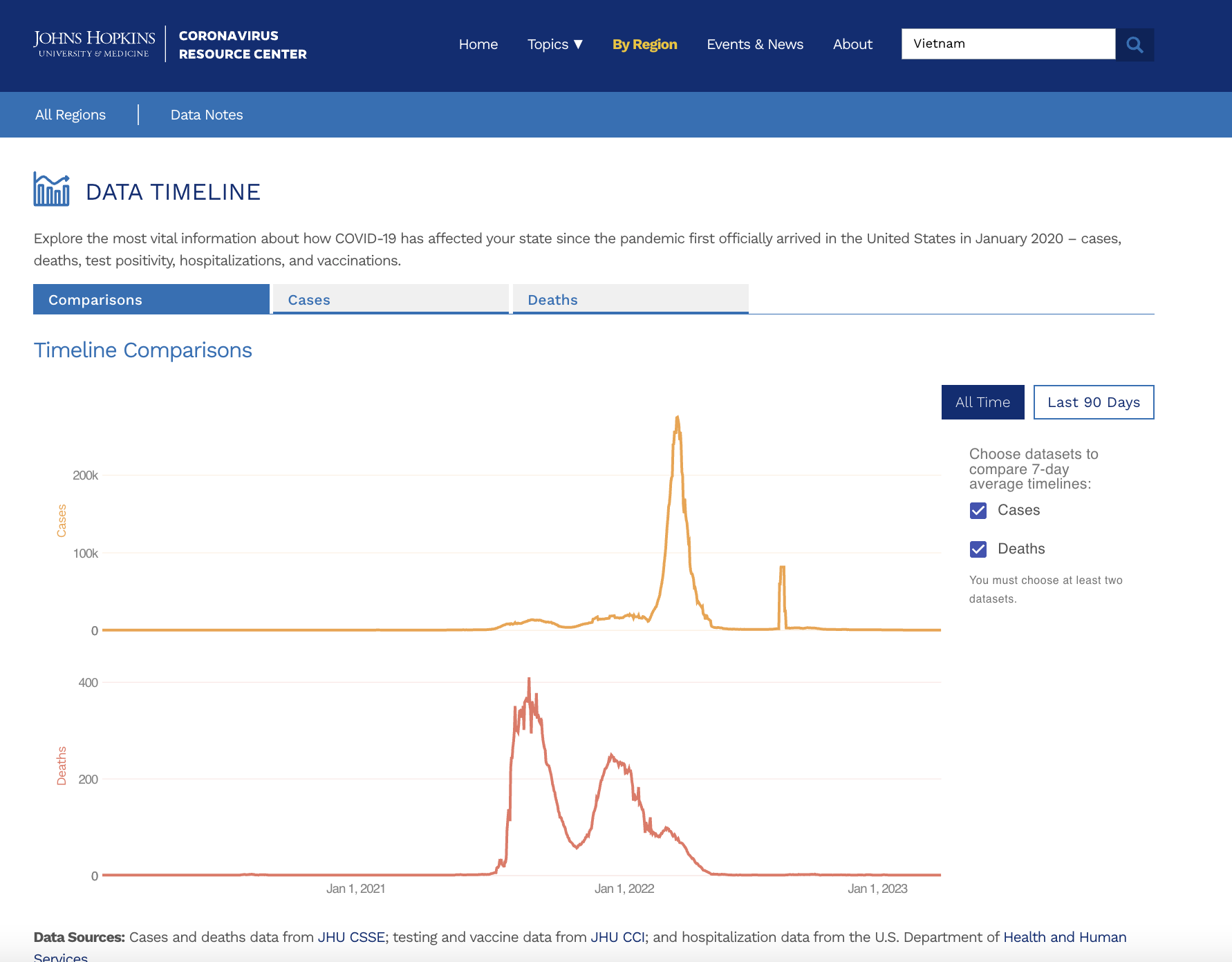The image size is (1232, 962).
Task: Uncheck the Deaths dataset checkbox
Action: coord(978,549)
